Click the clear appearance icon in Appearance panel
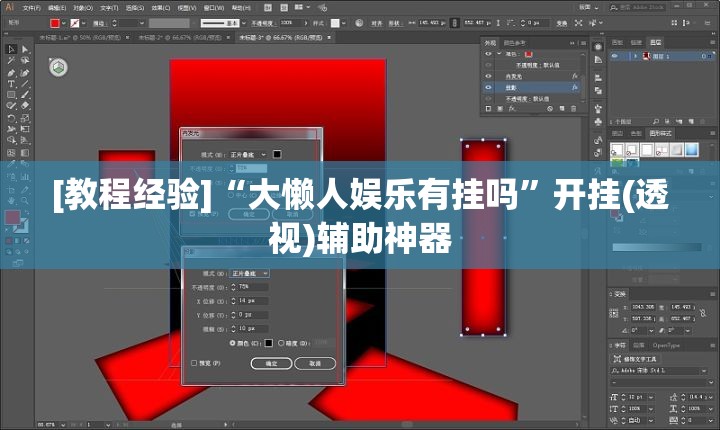The height and width of the screenshot is (430, 720). click(550, 109)
